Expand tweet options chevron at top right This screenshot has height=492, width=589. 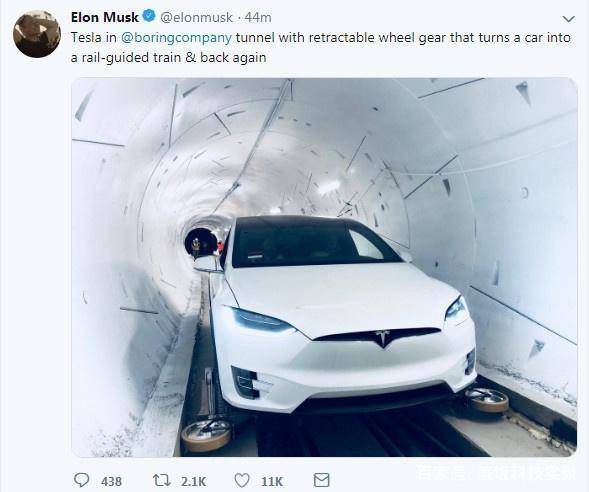(x=569, y=19)
